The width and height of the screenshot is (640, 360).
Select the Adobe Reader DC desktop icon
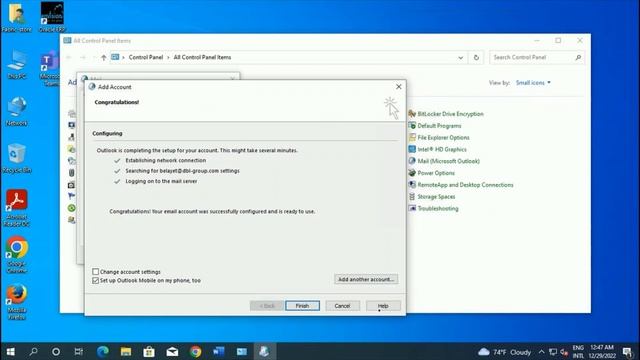[x=17, y=208]
